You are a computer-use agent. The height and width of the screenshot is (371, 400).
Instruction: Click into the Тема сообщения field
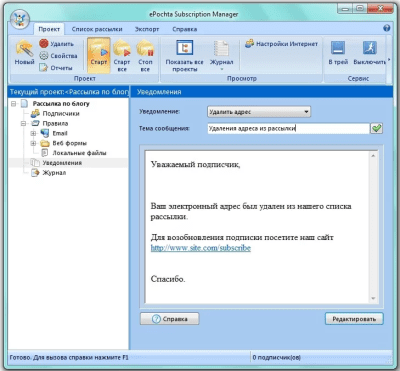[x=288, y=128]
